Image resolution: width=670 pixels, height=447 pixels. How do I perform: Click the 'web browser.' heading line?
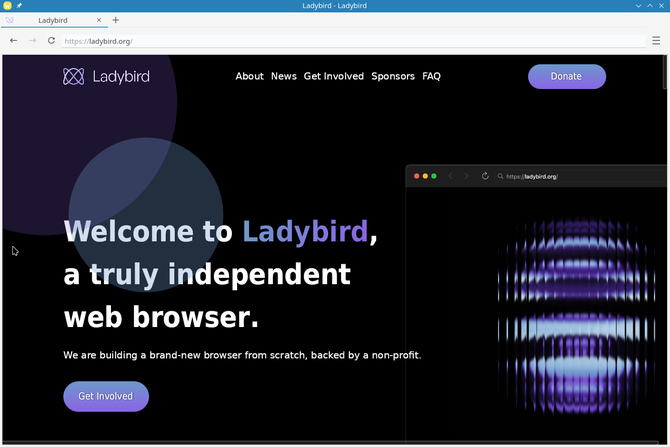click(161, 318)
